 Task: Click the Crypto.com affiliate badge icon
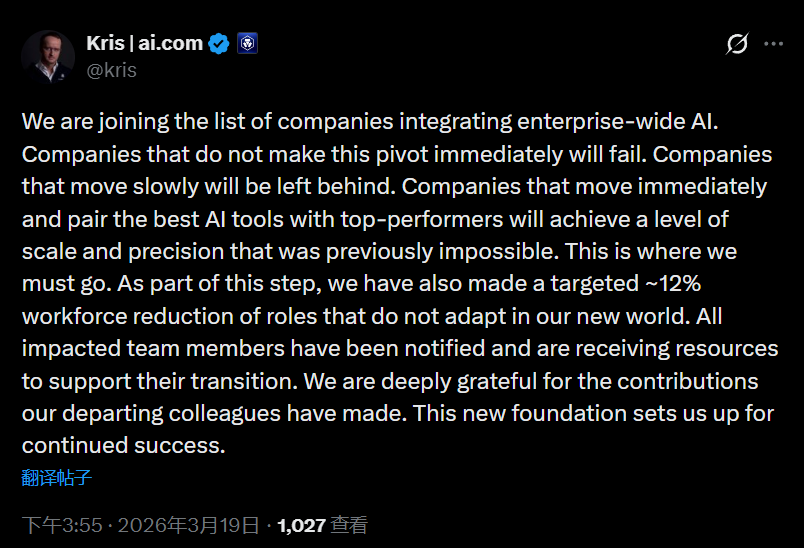[x=247, y=44]
